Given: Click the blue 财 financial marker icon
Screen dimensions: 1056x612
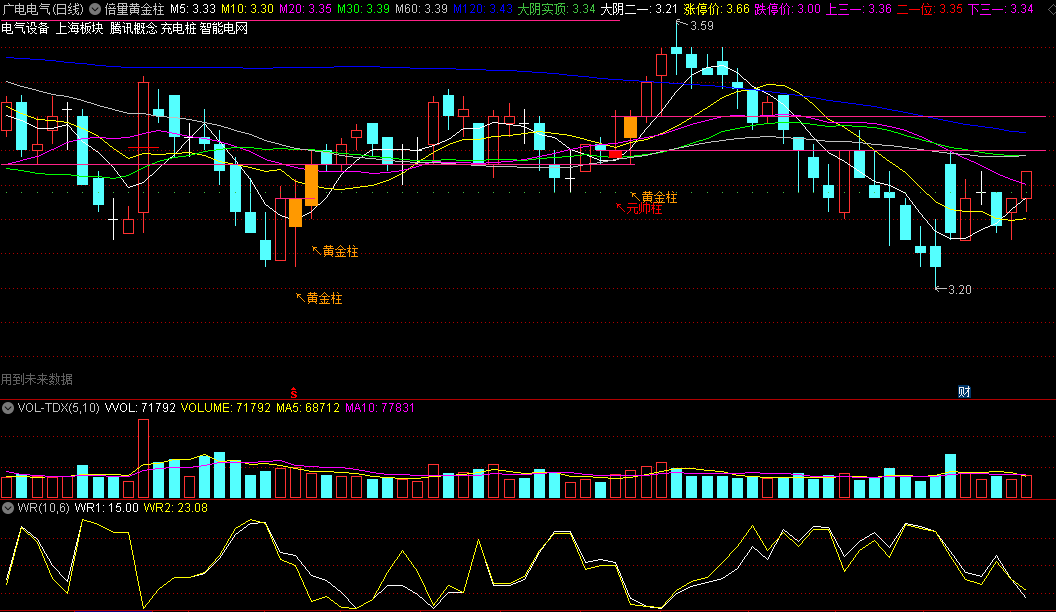Looking at the screenshot, I should pos(964,392).
